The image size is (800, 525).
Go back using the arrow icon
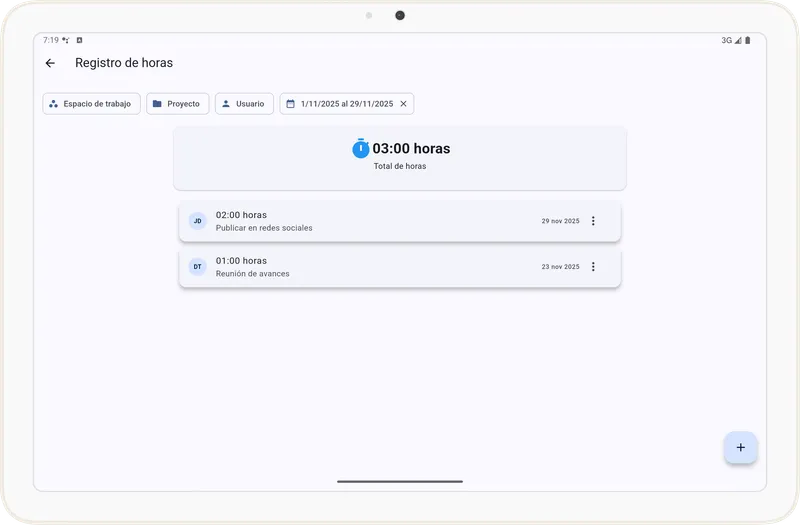50,63
